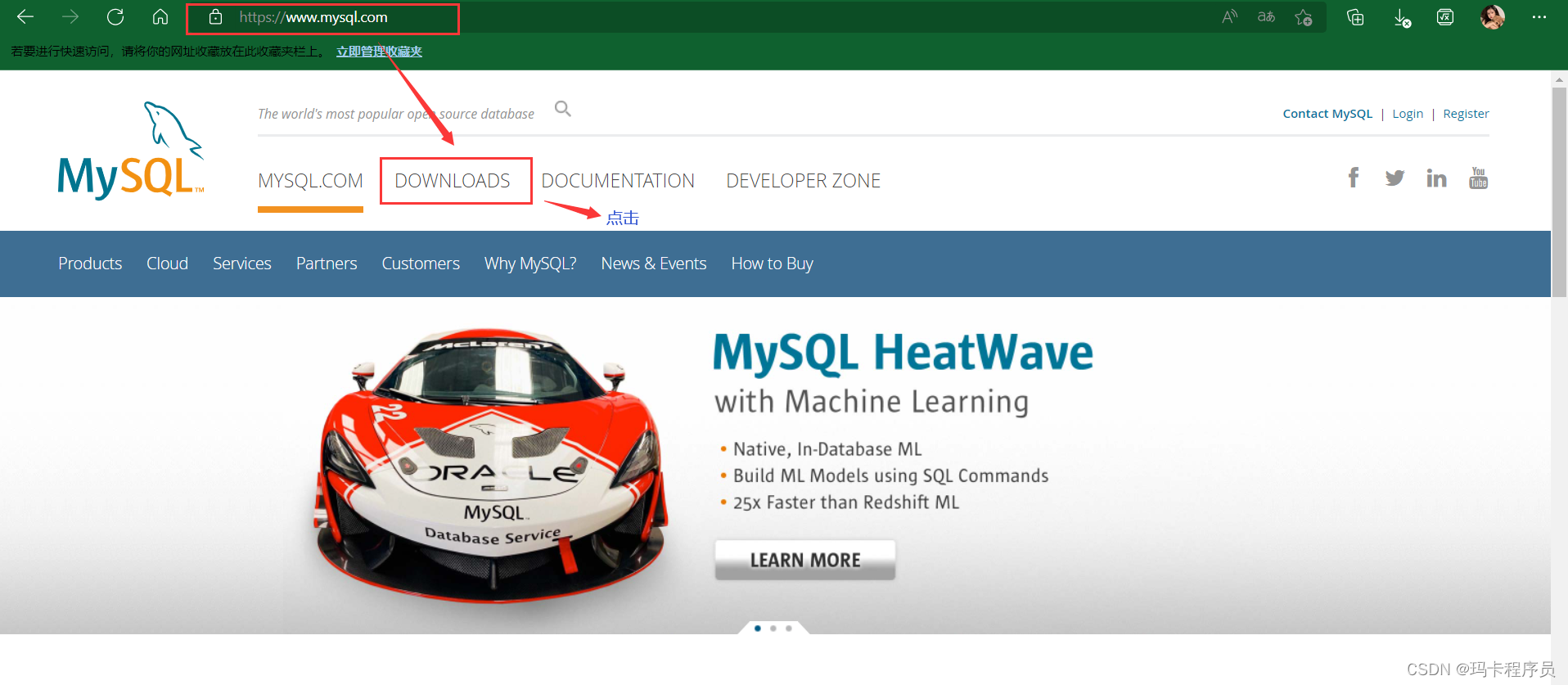The width and height of the screenshot is (1568, 685).
Task: Open the News & Events menu item
Action: [654, 264]
